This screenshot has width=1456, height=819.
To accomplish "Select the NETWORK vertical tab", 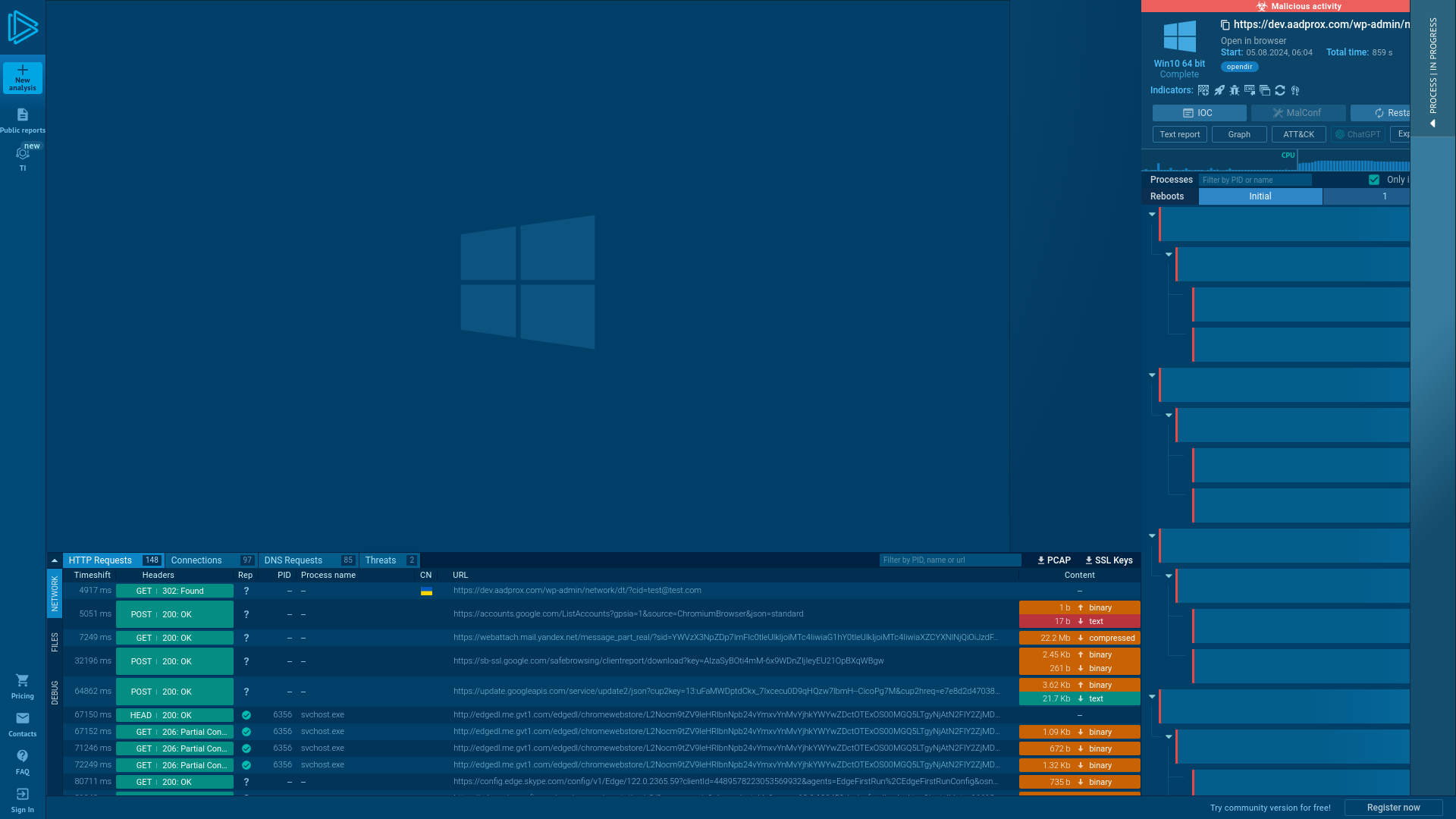I will click(x=55, y=593).
